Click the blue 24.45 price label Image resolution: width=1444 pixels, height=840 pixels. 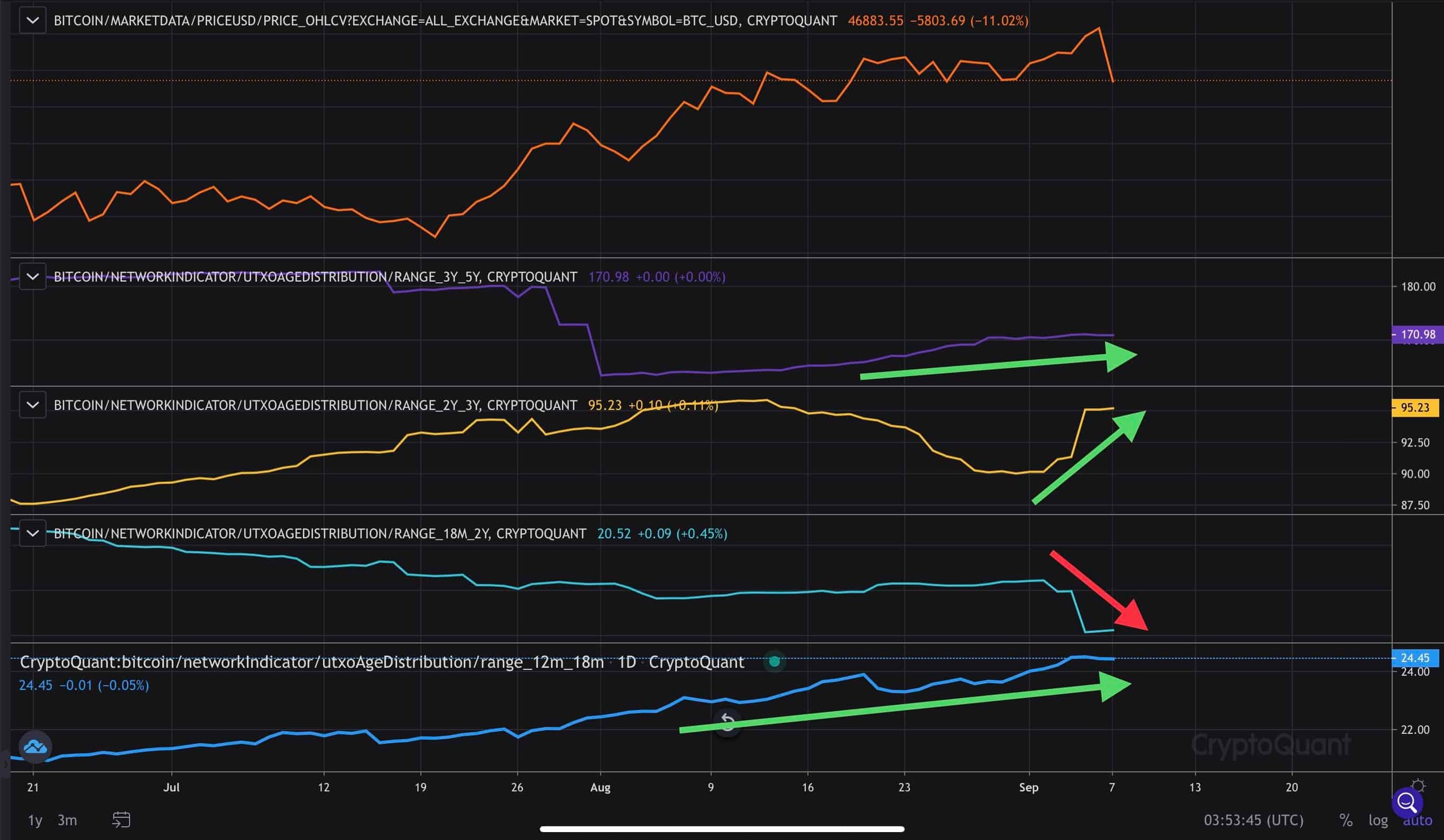(x=1415, y=658)
